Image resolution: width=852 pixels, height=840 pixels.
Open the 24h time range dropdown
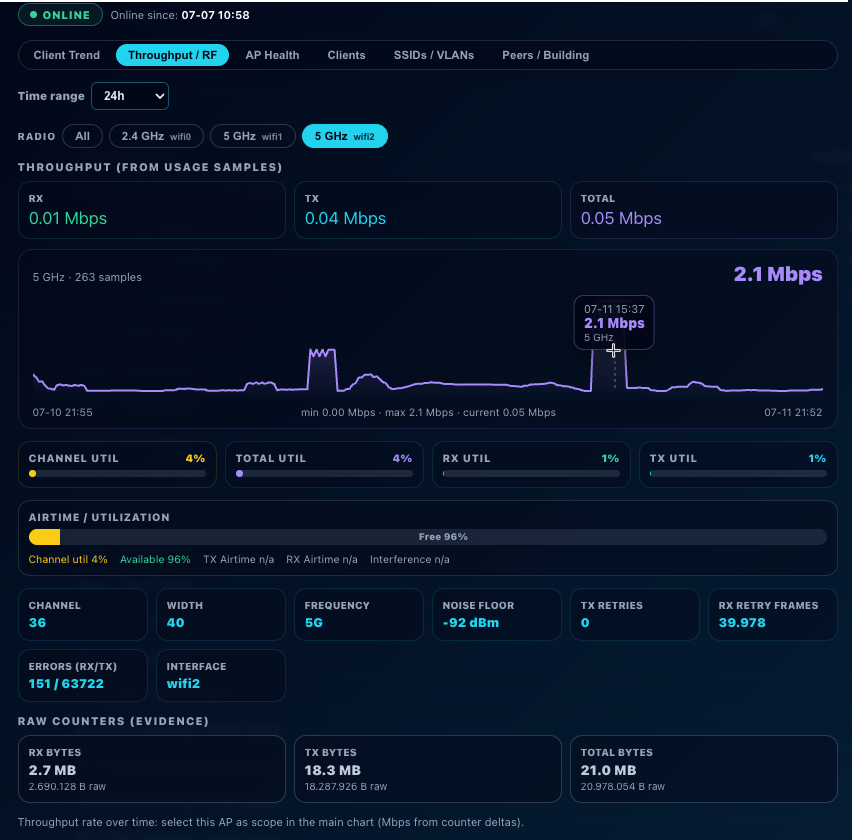tap(130, 96)
